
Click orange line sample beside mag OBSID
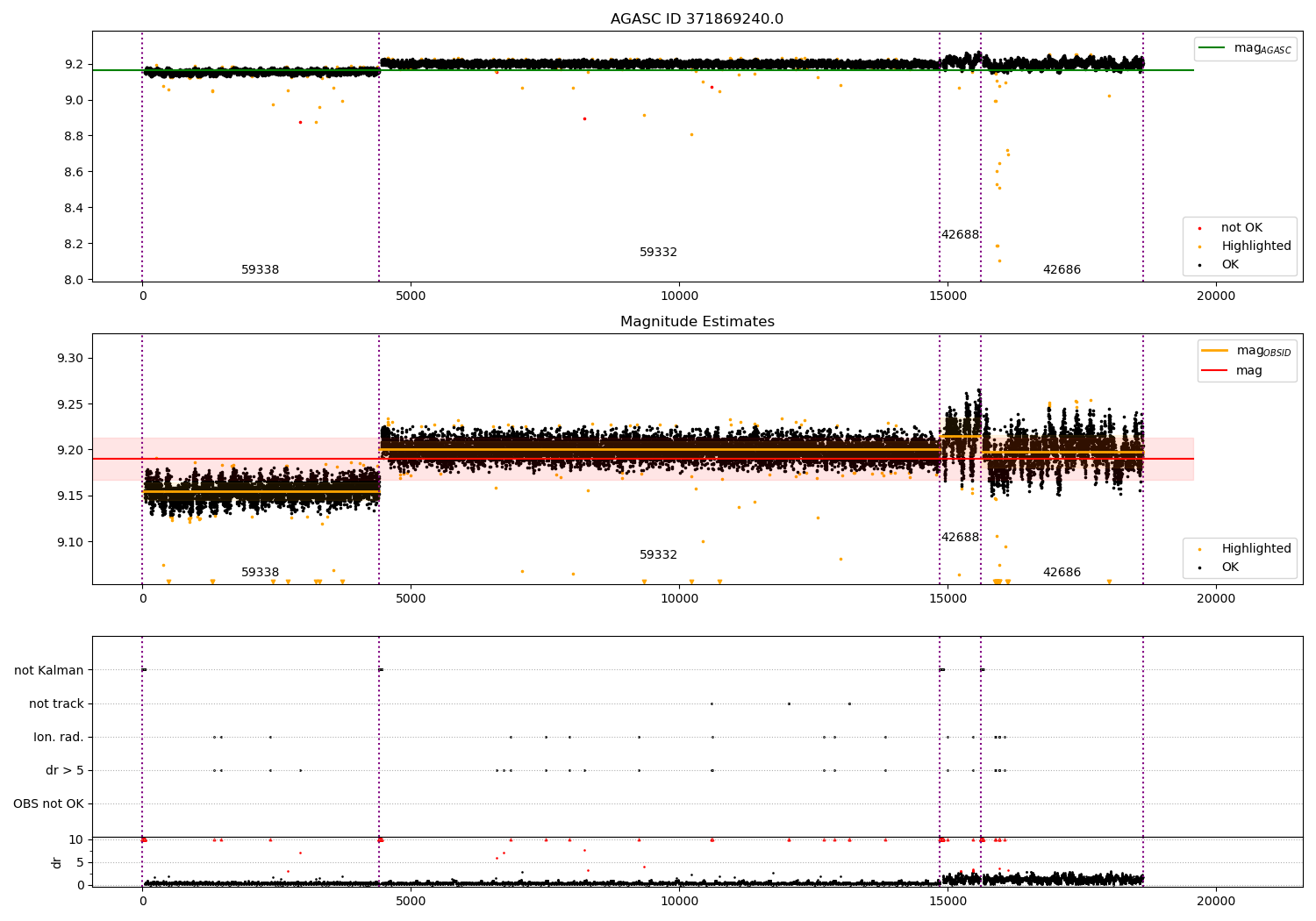[1214, 351]
